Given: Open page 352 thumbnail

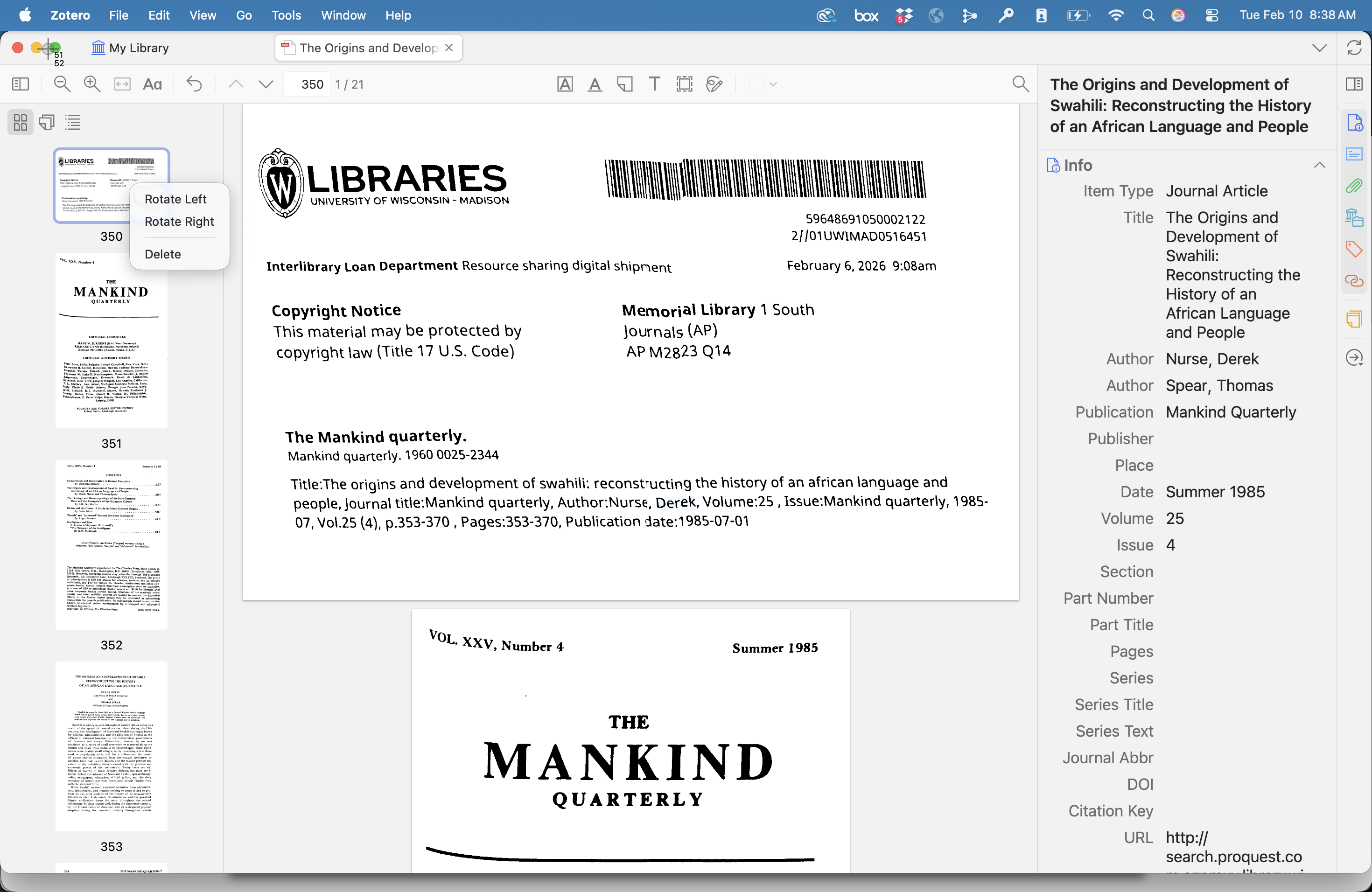Looking at the screenshot, I should pos(111,544).
